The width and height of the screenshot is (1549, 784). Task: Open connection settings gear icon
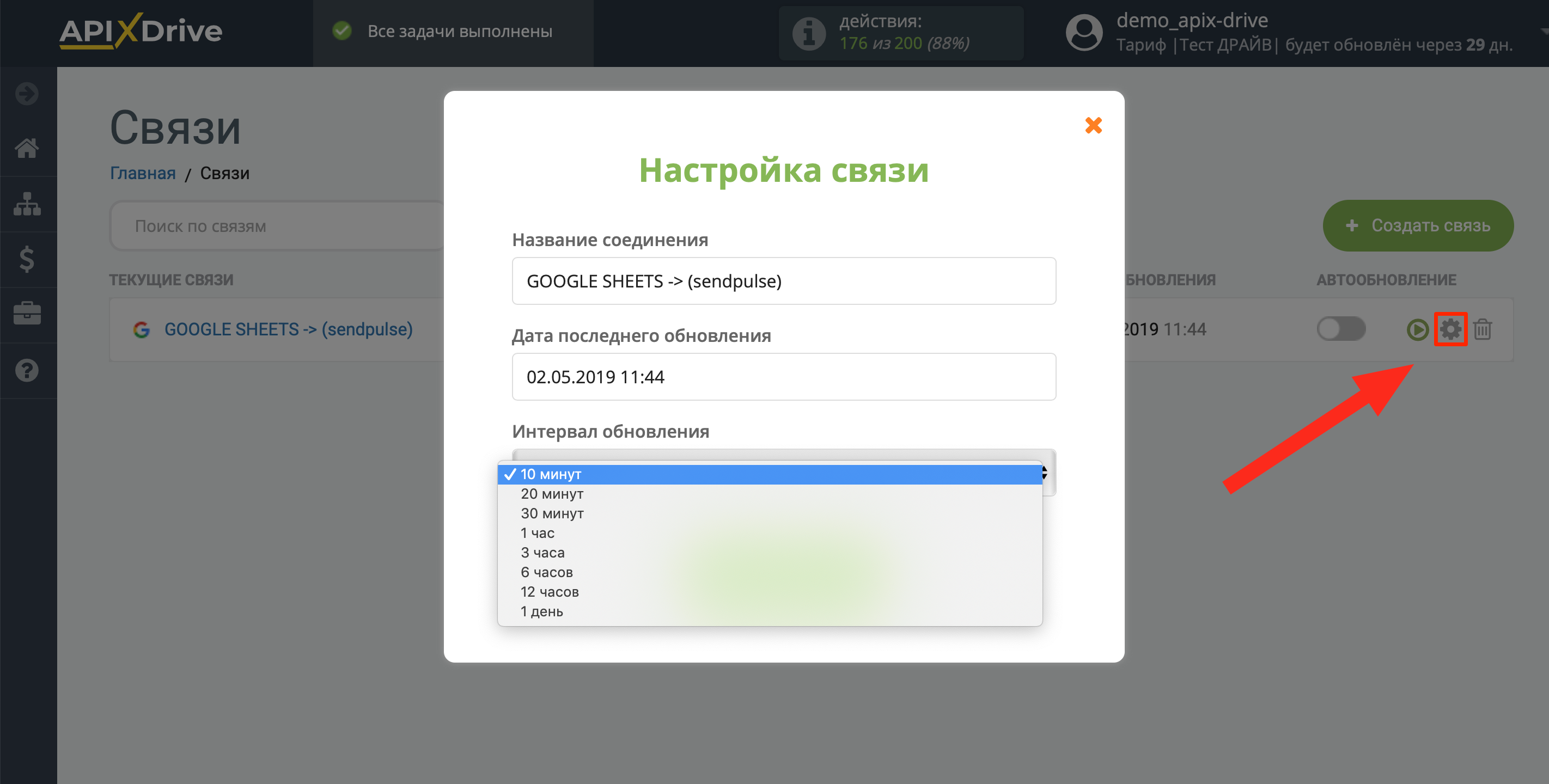[1450, 329]
